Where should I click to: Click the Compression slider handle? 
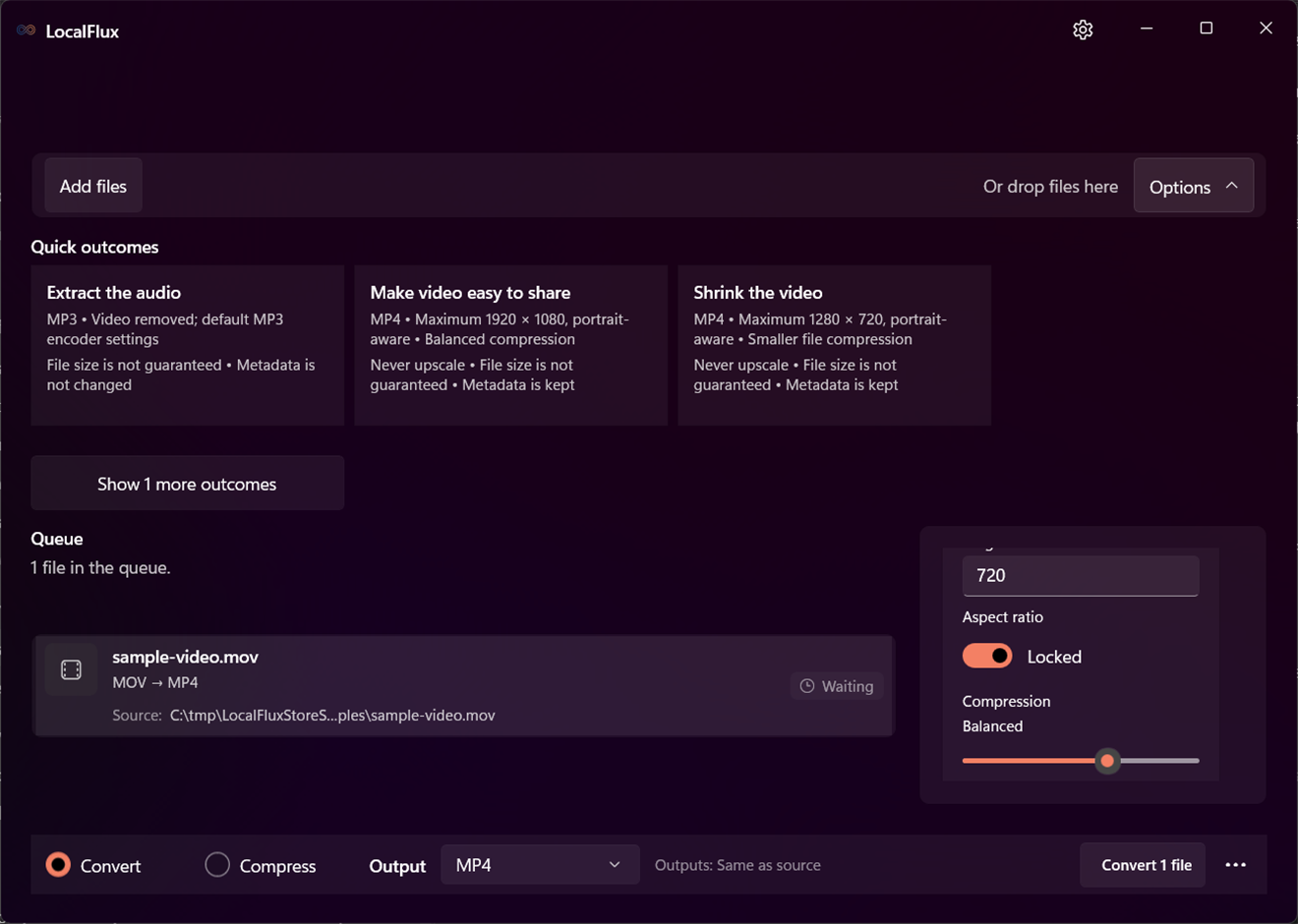(x=1107, y=761)
